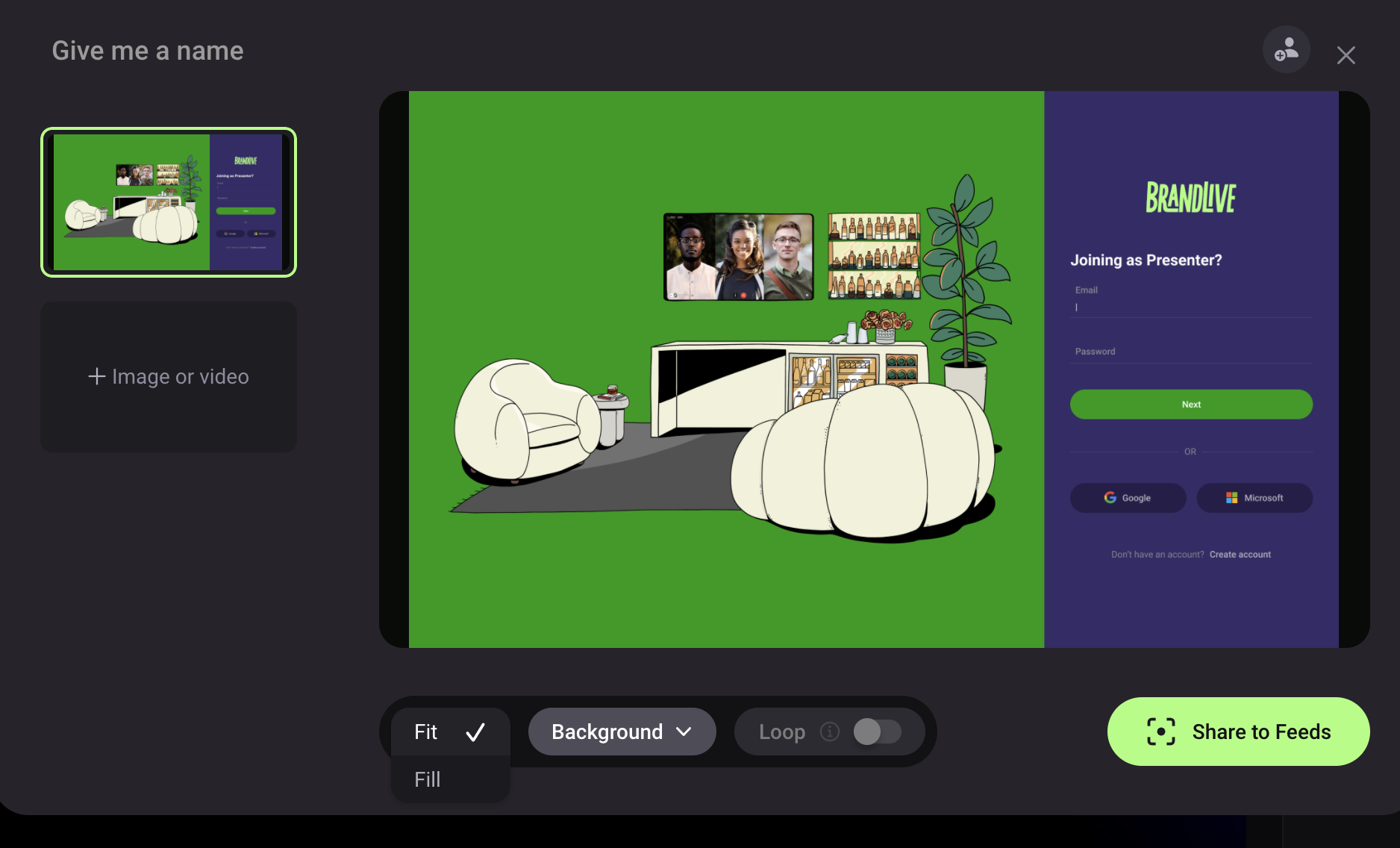Viewport: 1400px width, 848px height.
Task: Click Share to Feeds button
Action: click(x=1238, y=732)
